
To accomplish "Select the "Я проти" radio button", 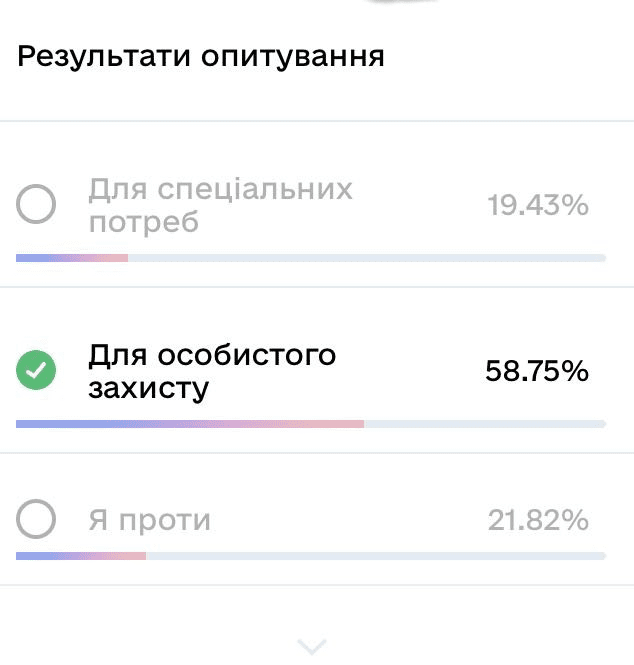I will (x=36, y=519).
